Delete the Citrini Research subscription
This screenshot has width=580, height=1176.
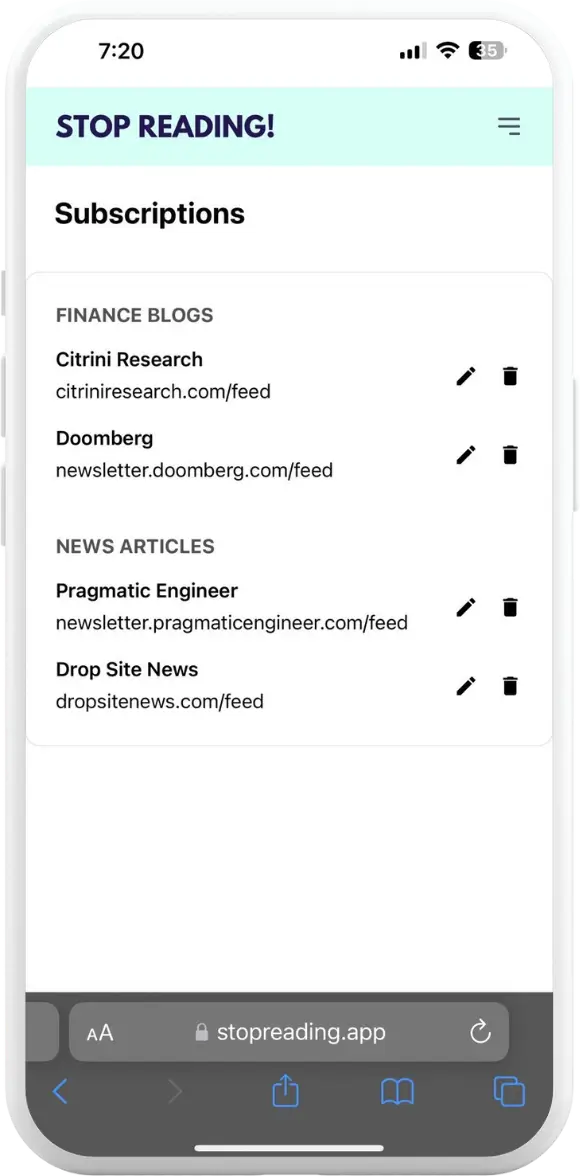pos(510,376)
